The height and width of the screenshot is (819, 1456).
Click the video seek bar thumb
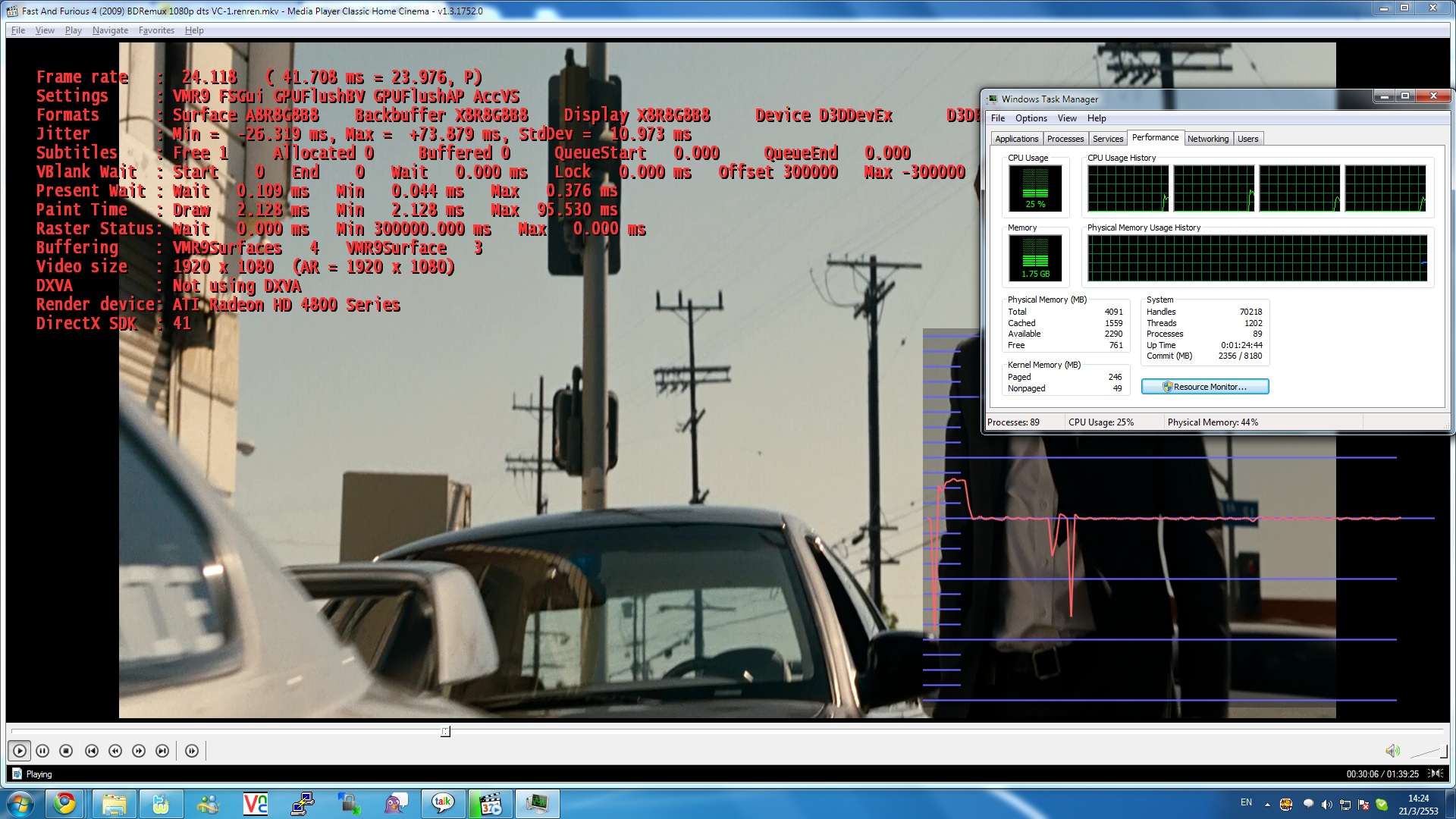click(x=446, y=731)
